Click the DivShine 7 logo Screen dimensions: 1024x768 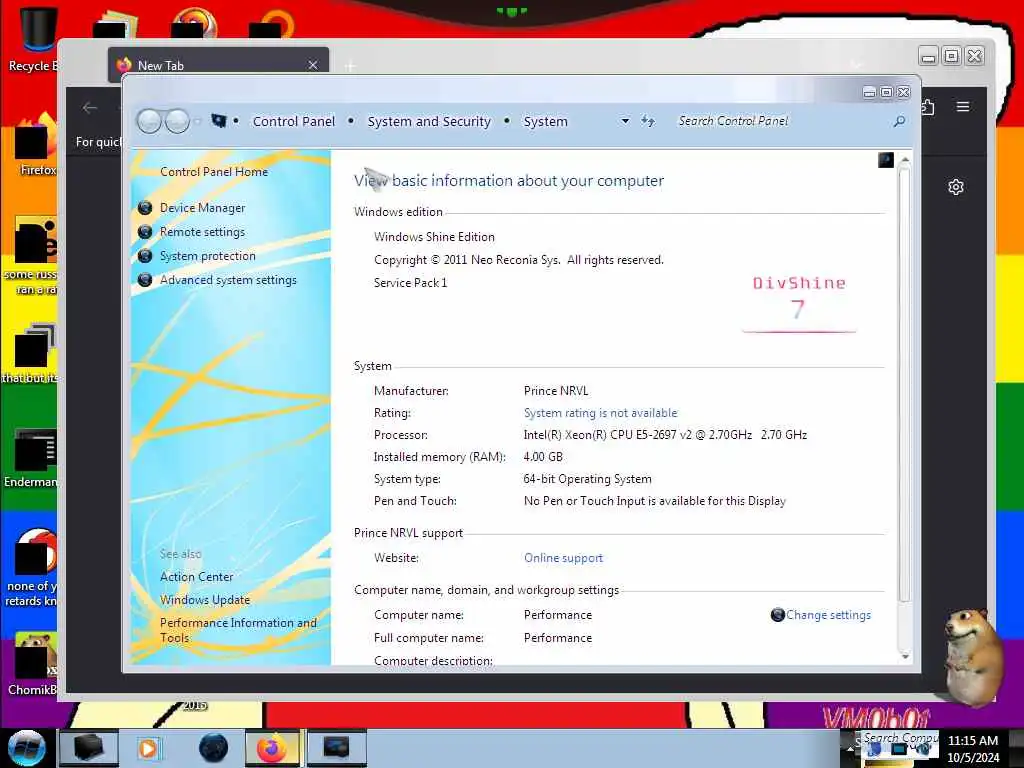[x=799, y=304]
